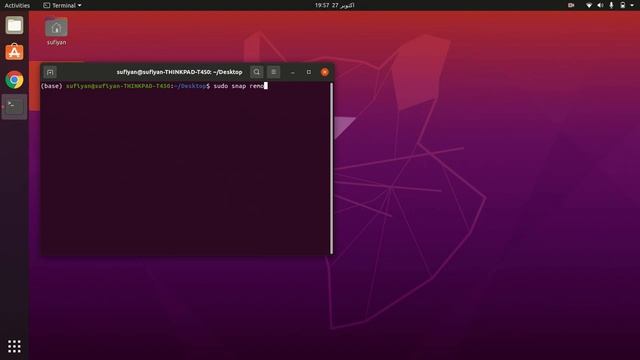Click the battery icon in top bar

pos(622,5)
